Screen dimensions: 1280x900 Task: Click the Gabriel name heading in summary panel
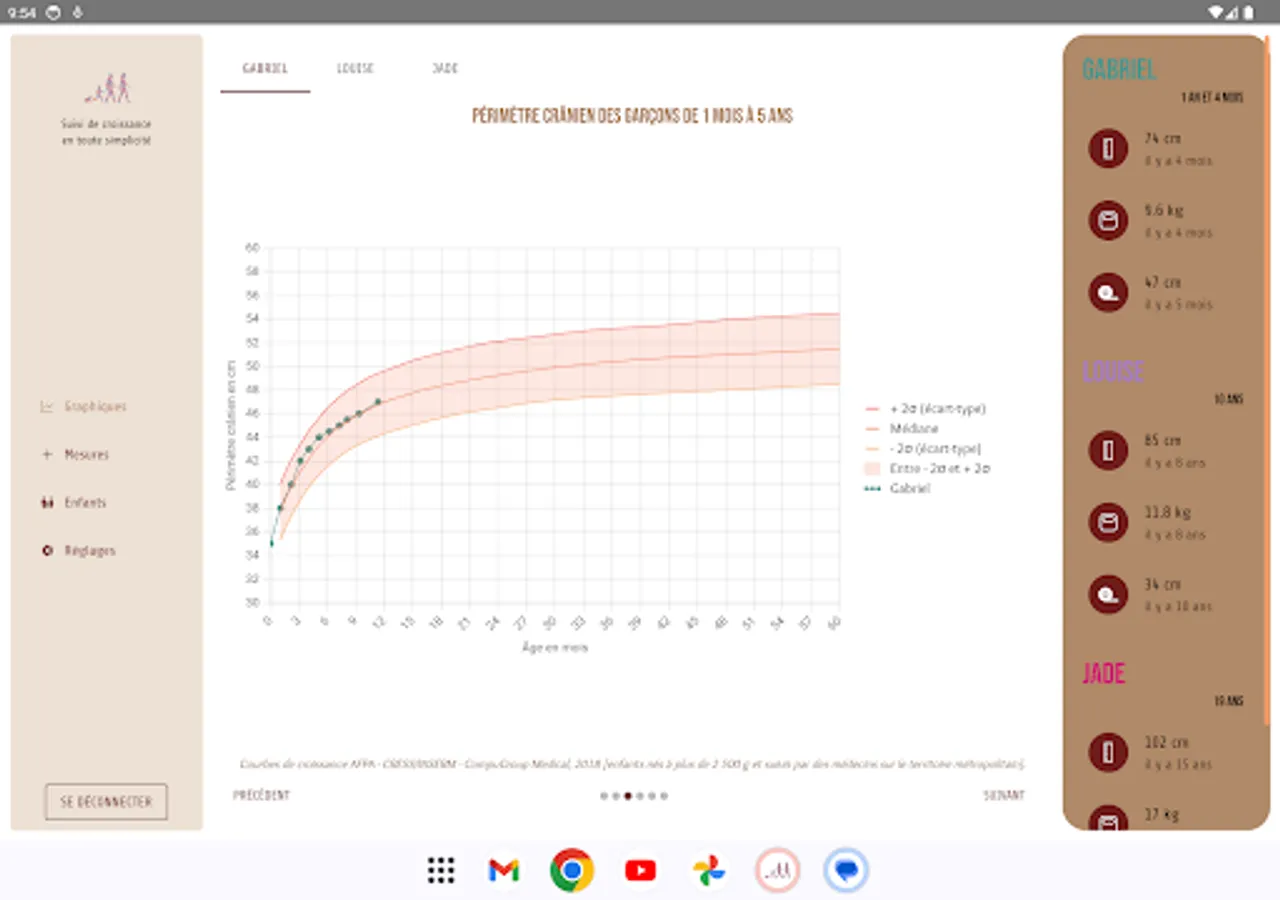1119,69
